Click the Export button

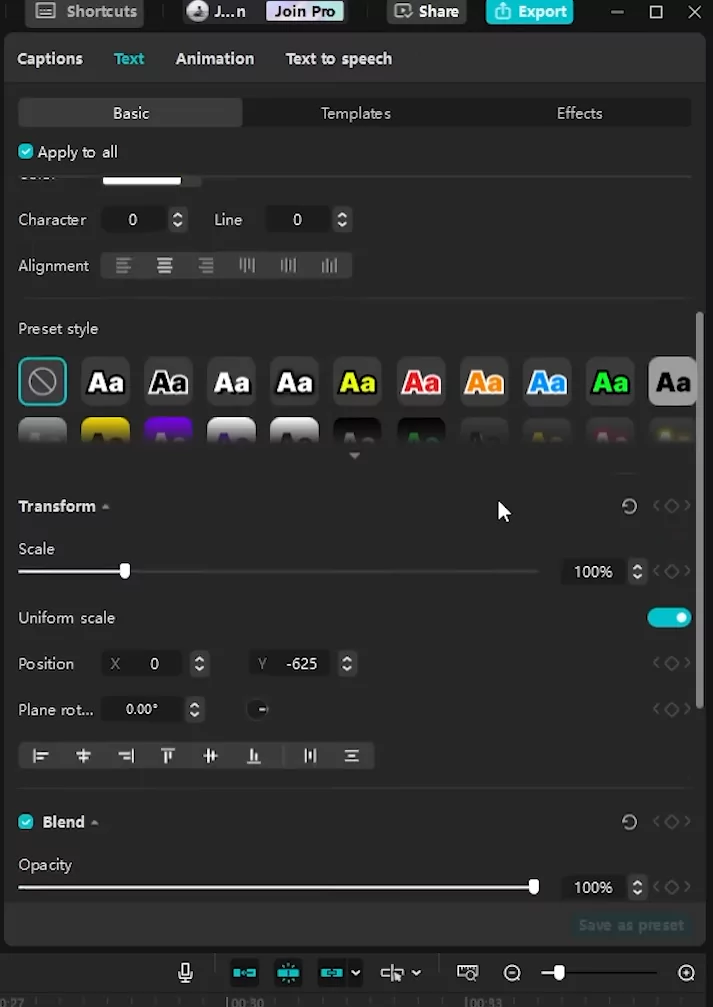(529, 12)
